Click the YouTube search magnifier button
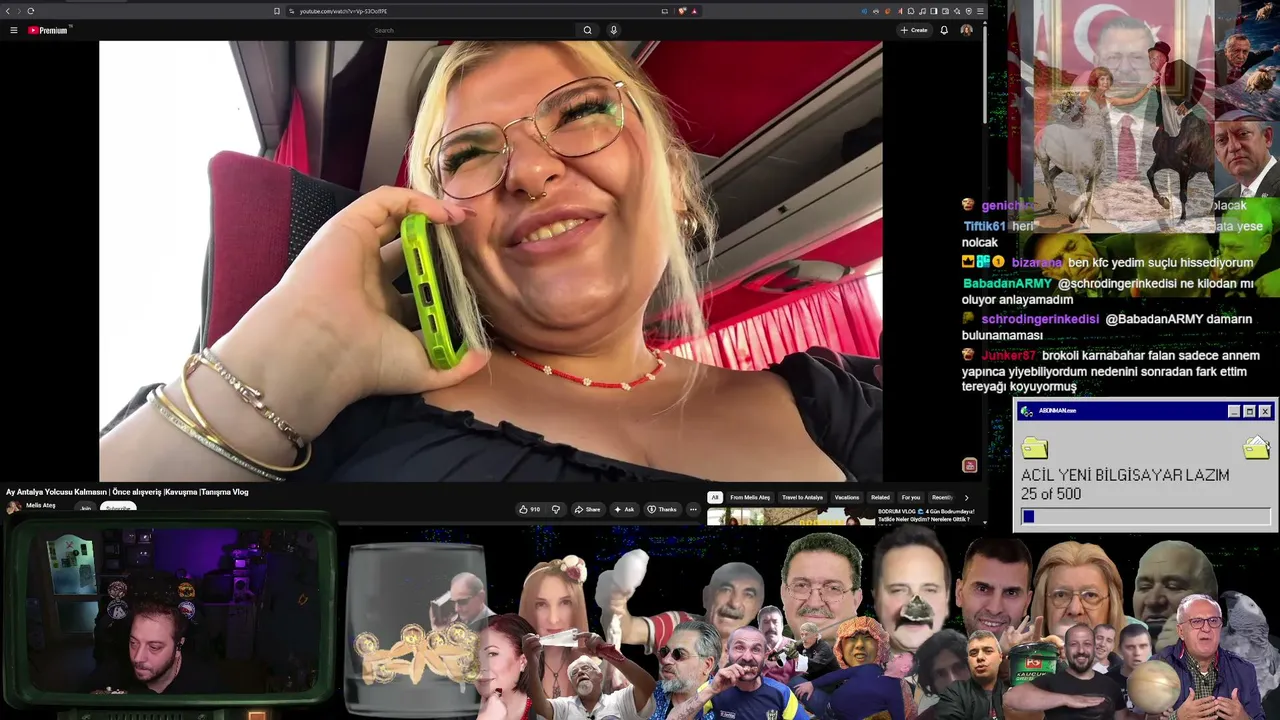Viewport: 1280px width, 720px height. [588, 30]
